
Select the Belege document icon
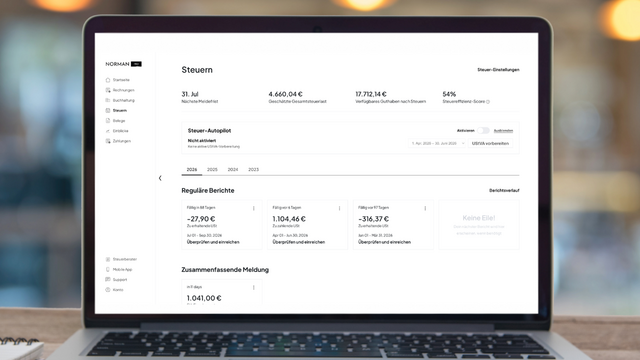(108, 121)
